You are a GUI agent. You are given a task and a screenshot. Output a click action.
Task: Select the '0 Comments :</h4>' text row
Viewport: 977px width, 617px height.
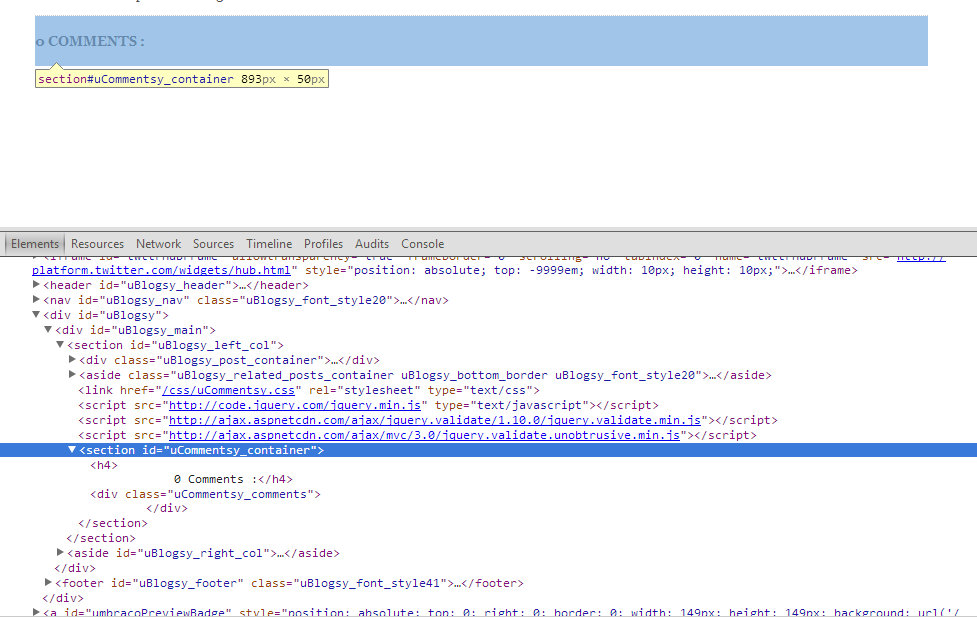pyautogui.click(x=233, y=479)
